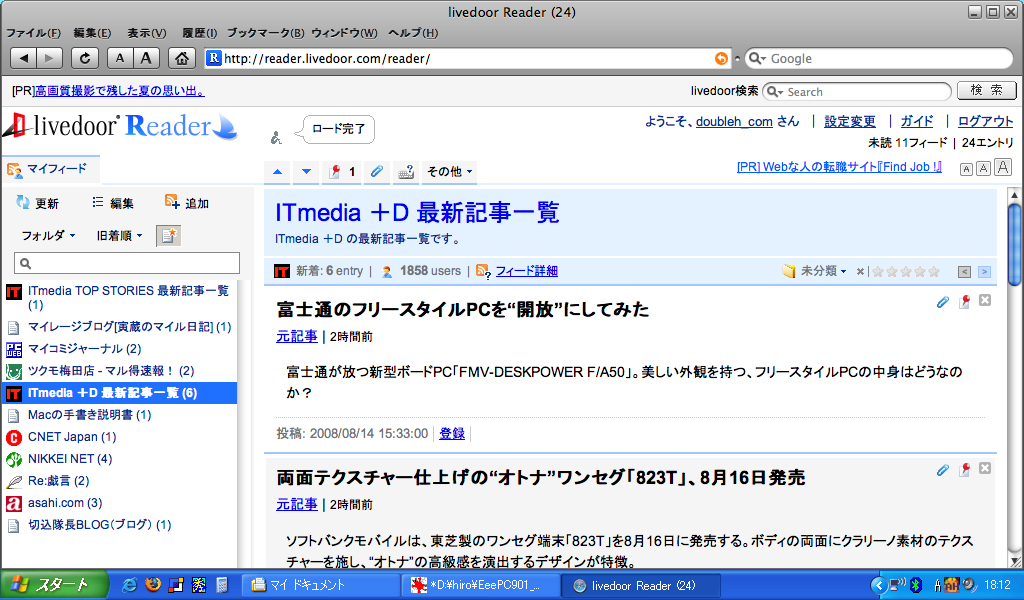Select the マイフィード tab
The image size is (1024, 600).
tap(51, 169)
